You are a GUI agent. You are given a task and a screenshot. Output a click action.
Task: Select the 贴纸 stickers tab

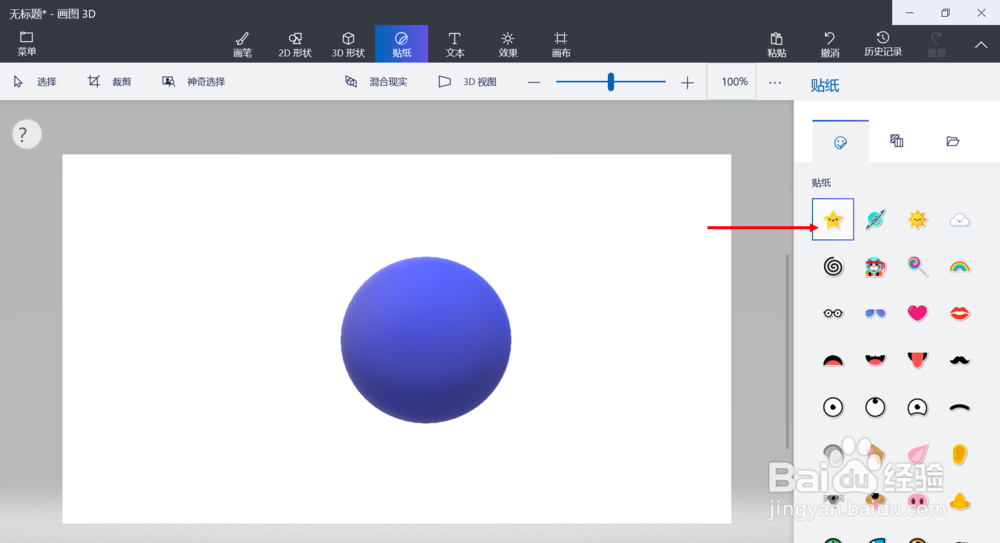click(x=401, y=44)
